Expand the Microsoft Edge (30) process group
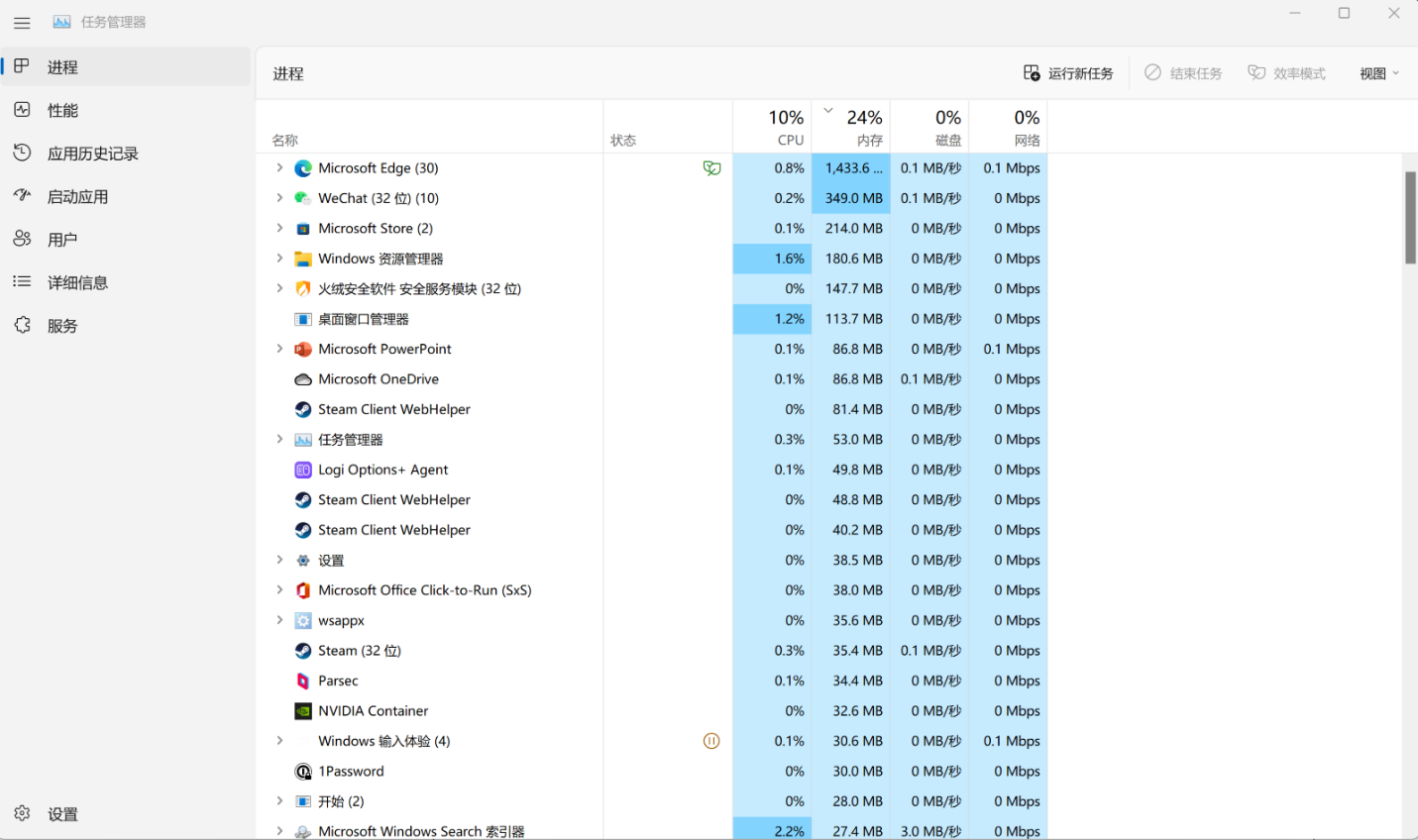The width and height of the screenshot is (1418, 840). 279,168
